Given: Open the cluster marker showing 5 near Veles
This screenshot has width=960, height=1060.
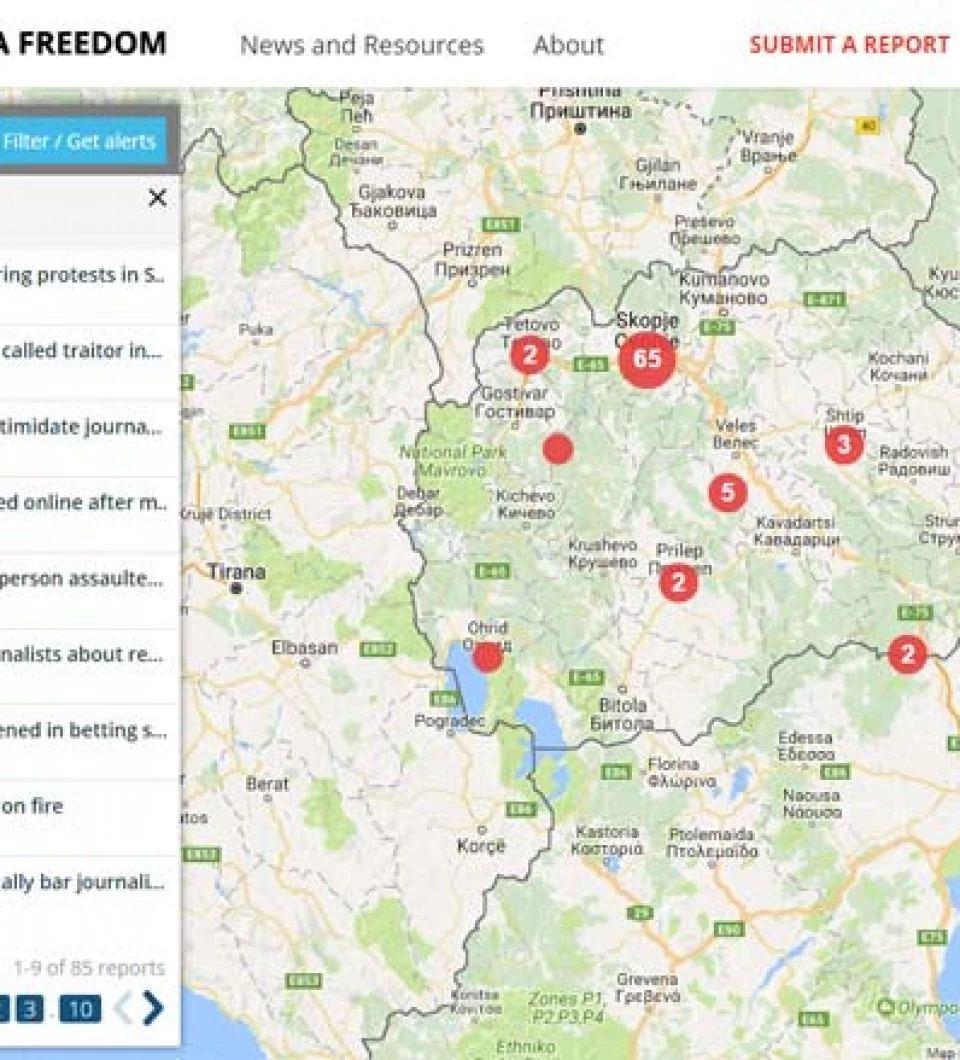Looking at the screenshot, I should 727,492.
